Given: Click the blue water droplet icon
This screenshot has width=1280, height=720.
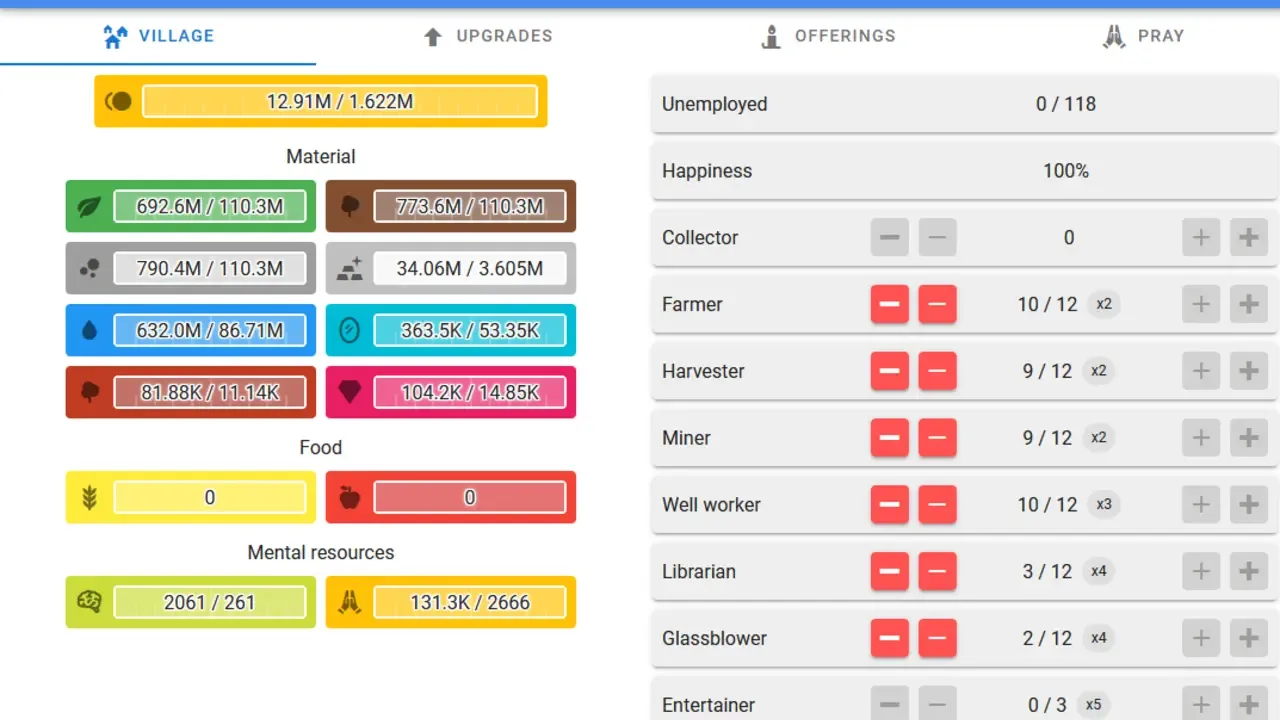Looking at the screenshot, I should pos(90,331).
